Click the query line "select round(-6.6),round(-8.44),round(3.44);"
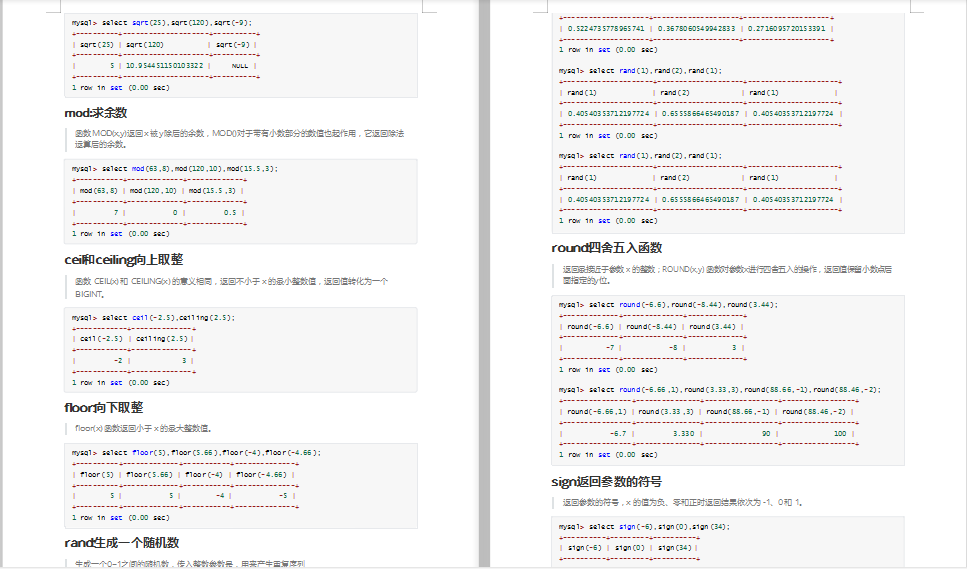Image resolution: width=967 pixels, height=569 pixels. (x=683, y=305)
